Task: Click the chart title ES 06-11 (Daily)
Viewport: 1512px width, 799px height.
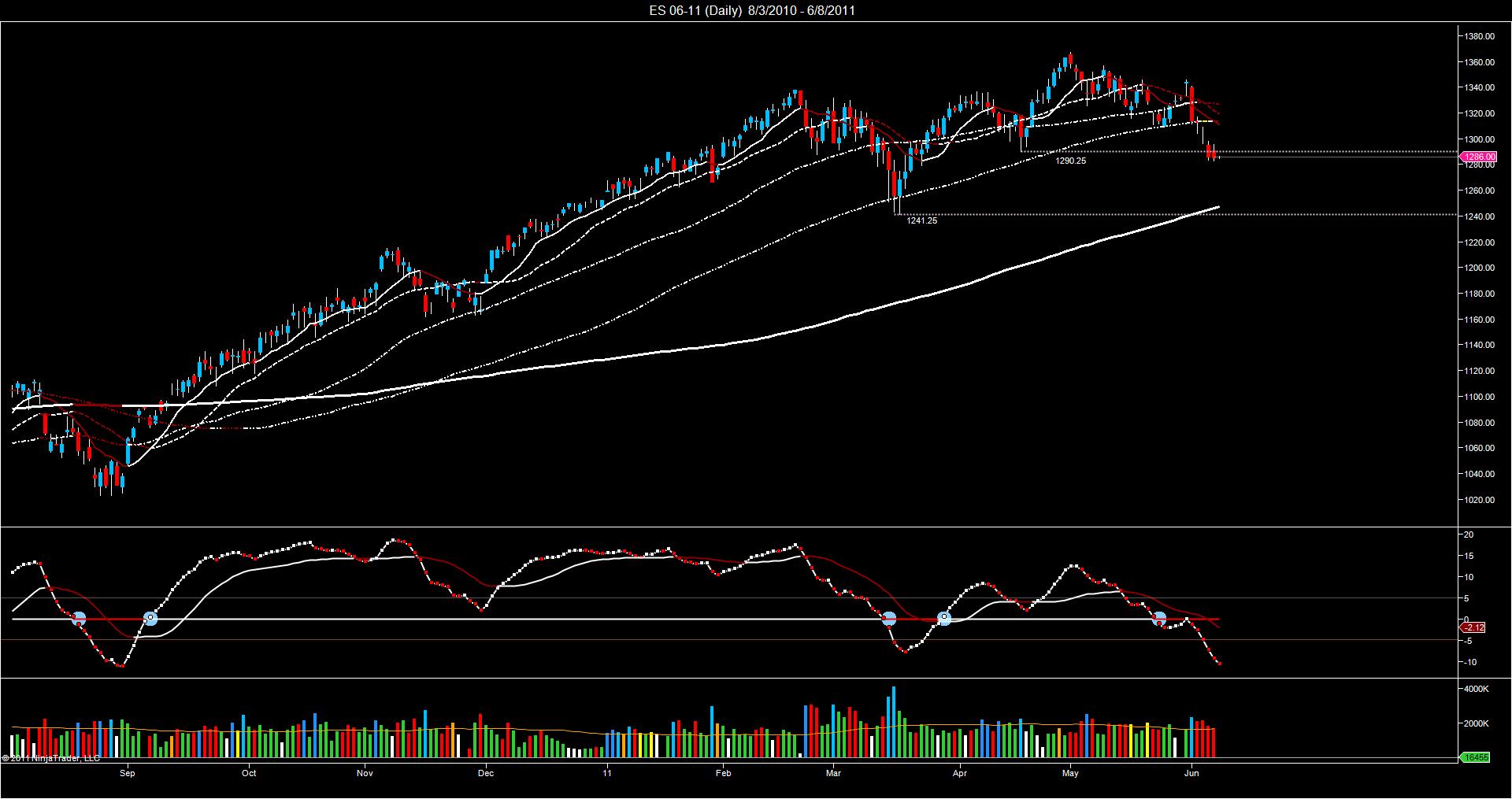Action: [697, 10]
